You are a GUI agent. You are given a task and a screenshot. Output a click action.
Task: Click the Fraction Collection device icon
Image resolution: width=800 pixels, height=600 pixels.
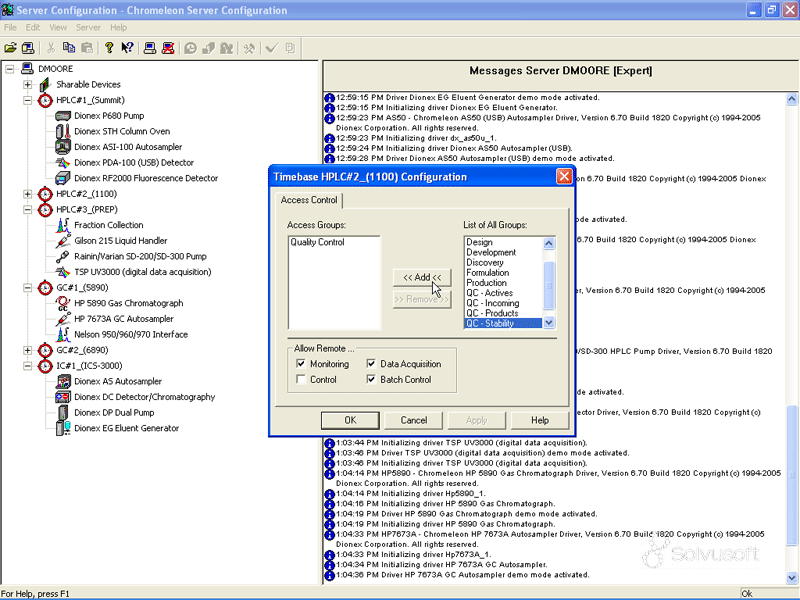[x=63, y=225]
